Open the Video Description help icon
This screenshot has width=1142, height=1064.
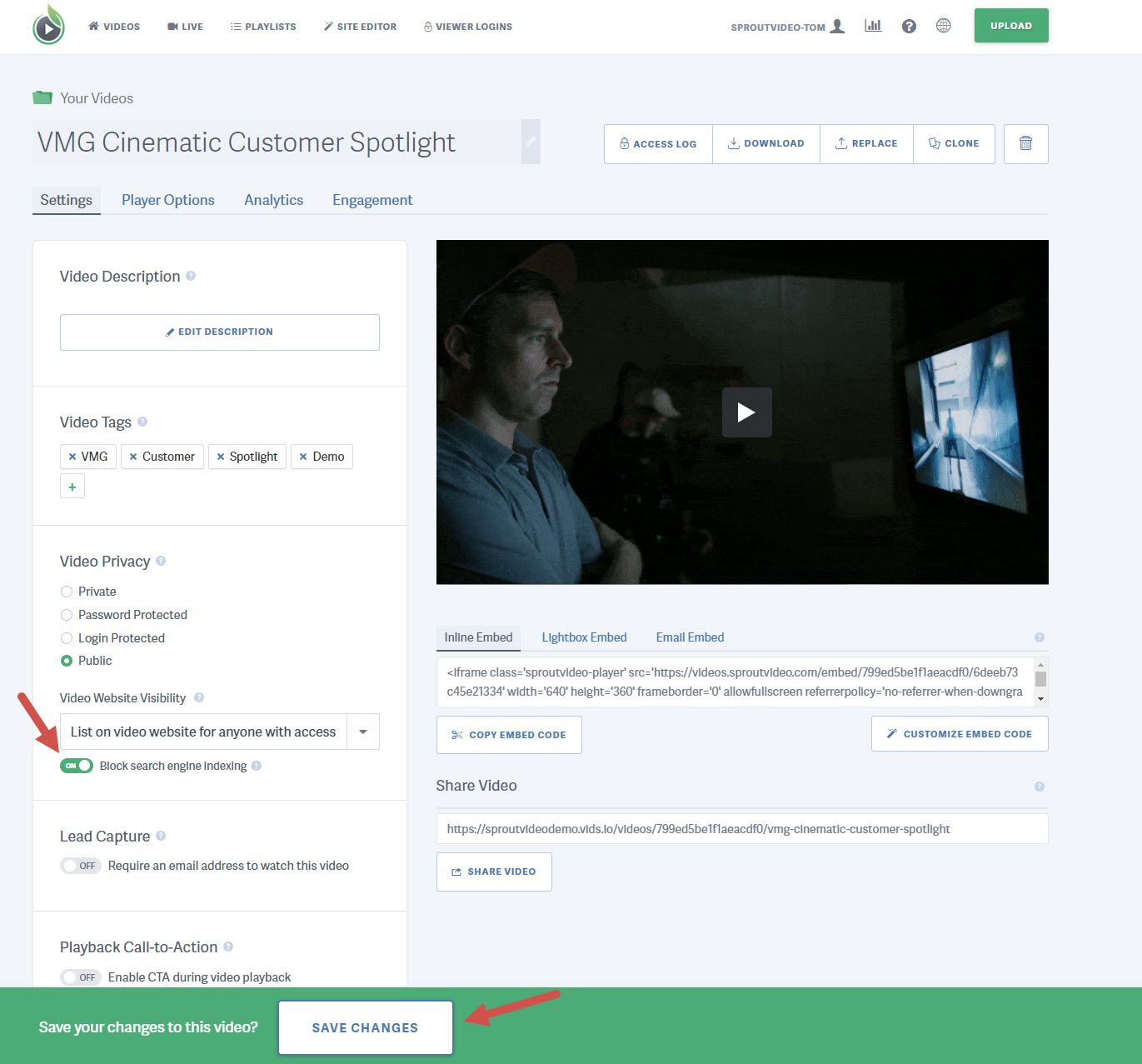191,276
